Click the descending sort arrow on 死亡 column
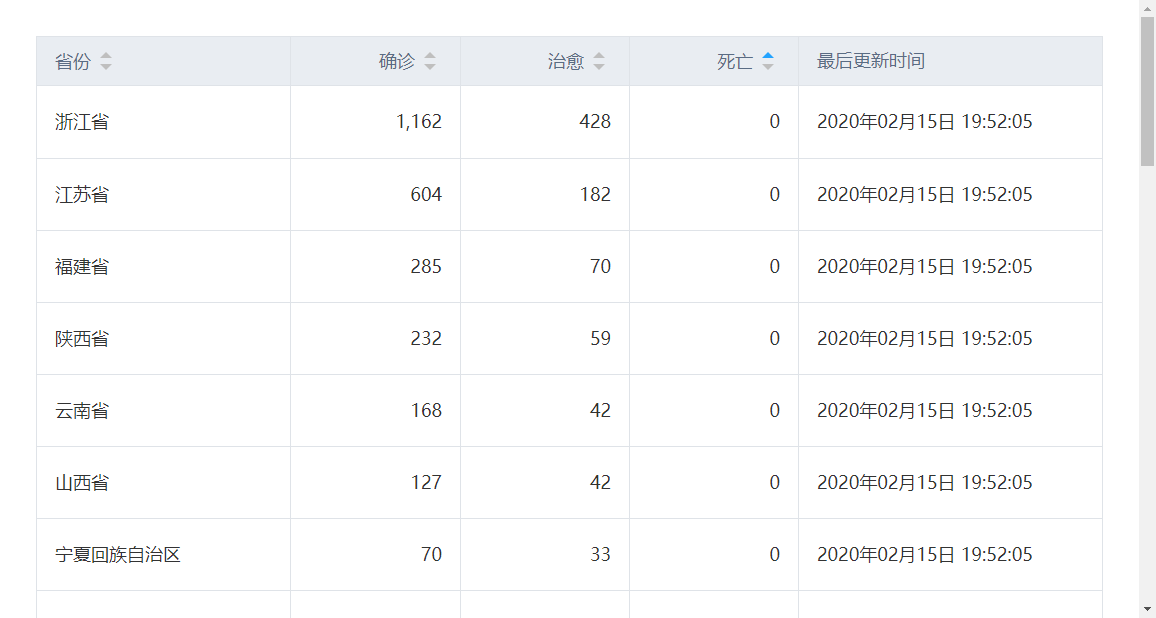Image resolution: width=1156 pixels, height=618 pixels. [768, 66]
